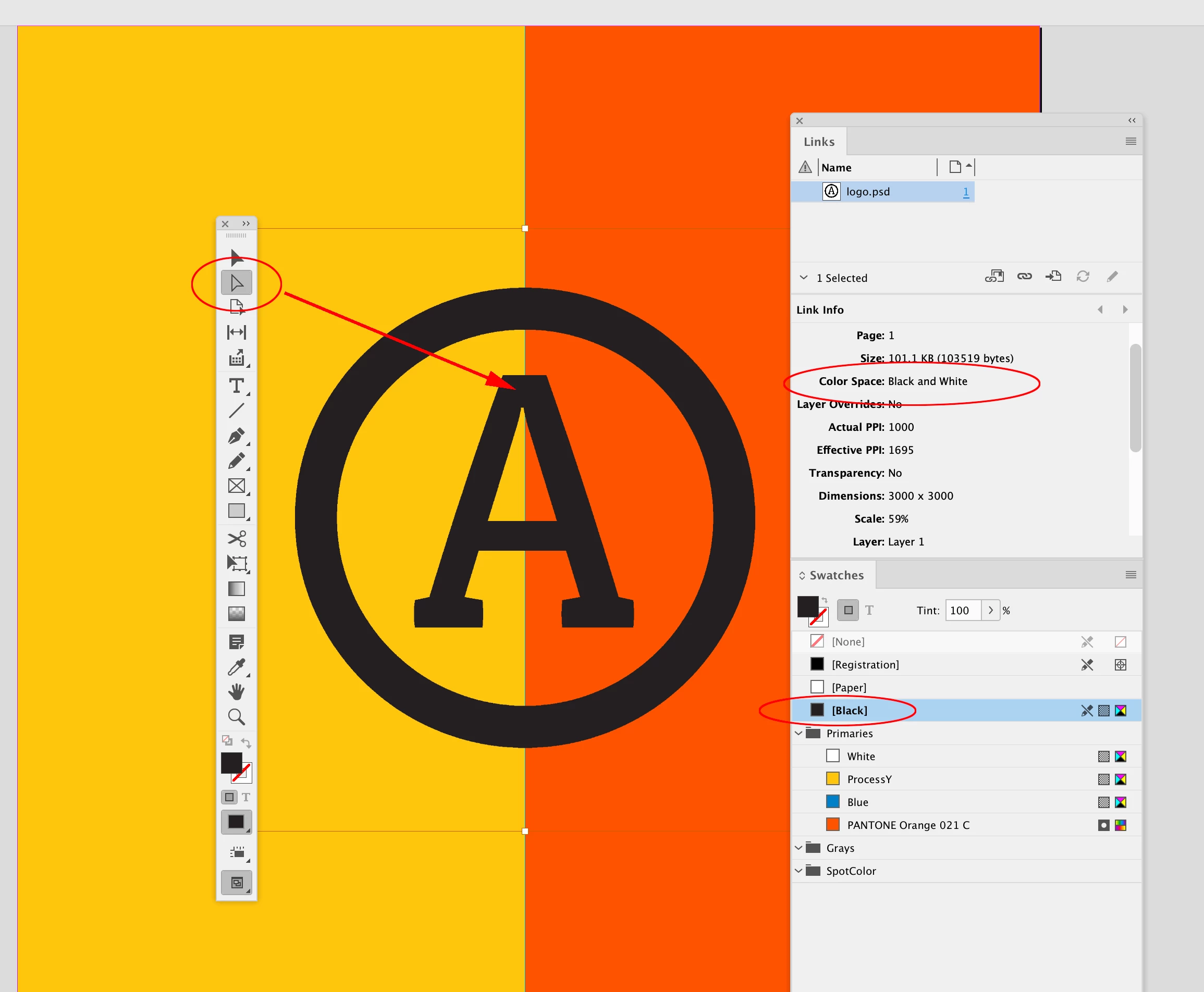Open the Tint value dropdown arrow
Viewport: 1204px width, 992px height.
(991, 610)
